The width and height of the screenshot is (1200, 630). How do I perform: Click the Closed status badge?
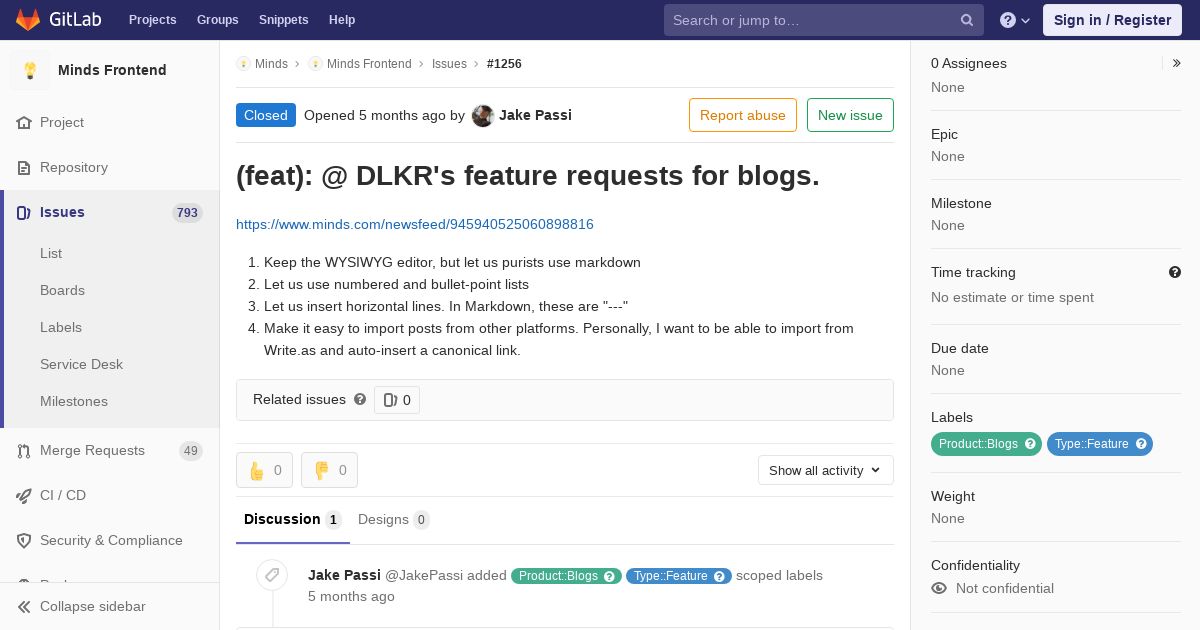click(x=266, y=115)
